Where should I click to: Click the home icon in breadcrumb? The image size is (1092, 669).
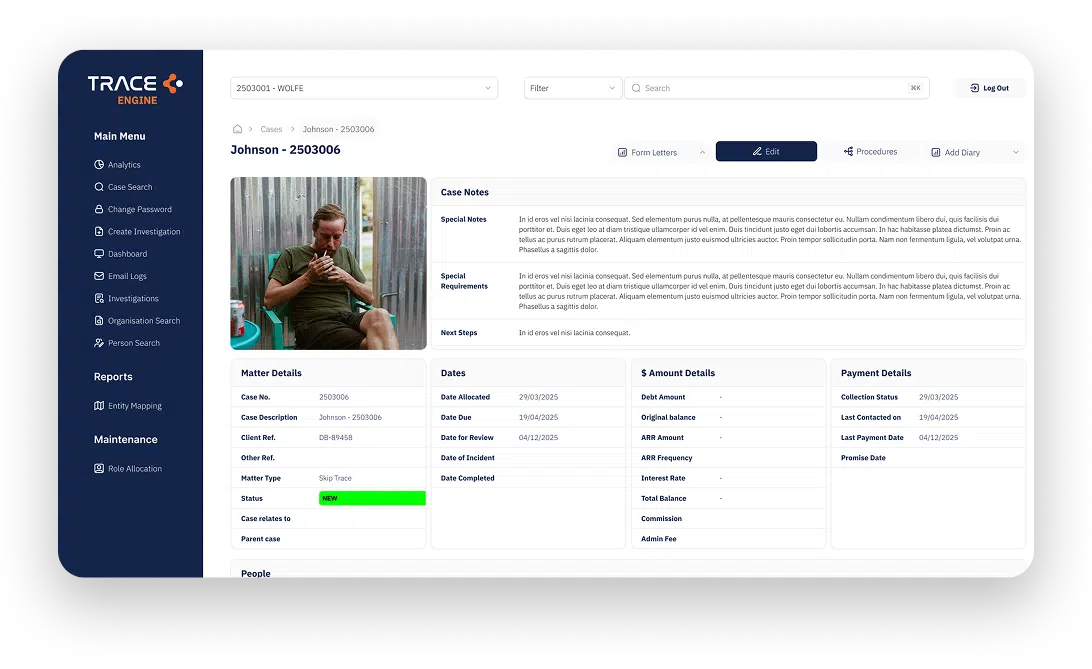coord(237,129)
